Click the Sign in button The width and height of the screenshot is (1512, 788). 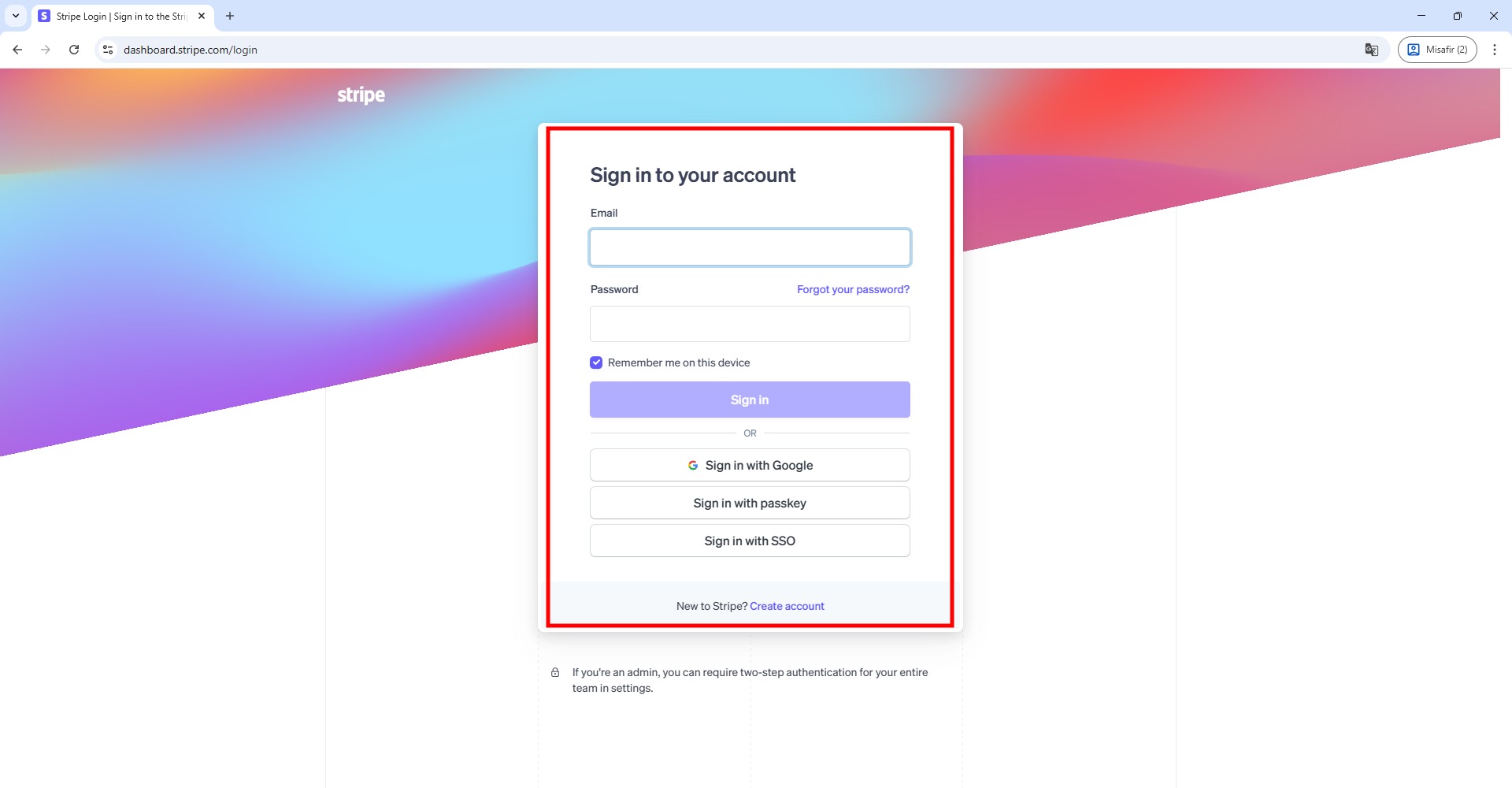tap(750, 400)
